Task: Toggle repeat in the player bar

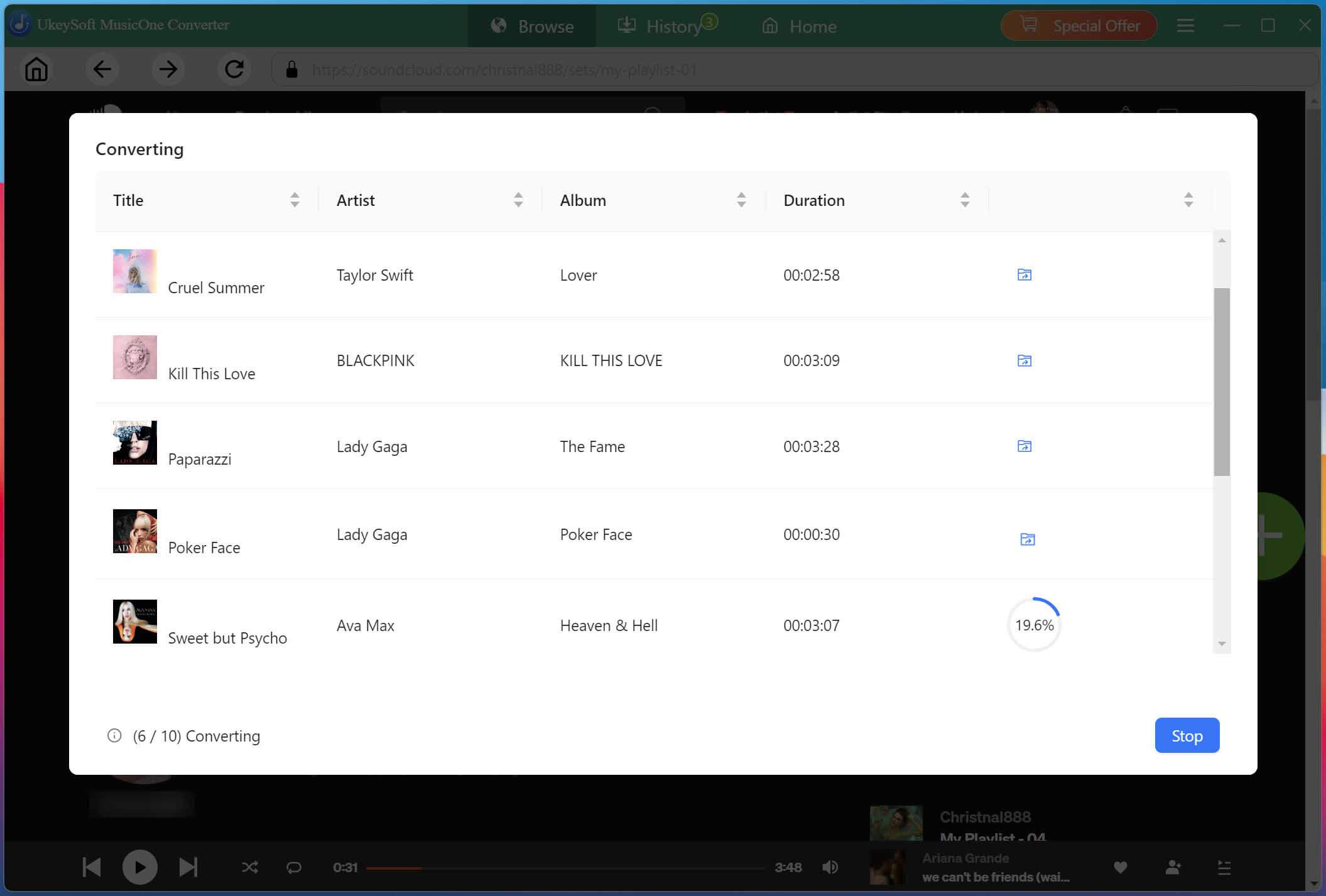Action: pyautogui.click(x=293, y=868)
